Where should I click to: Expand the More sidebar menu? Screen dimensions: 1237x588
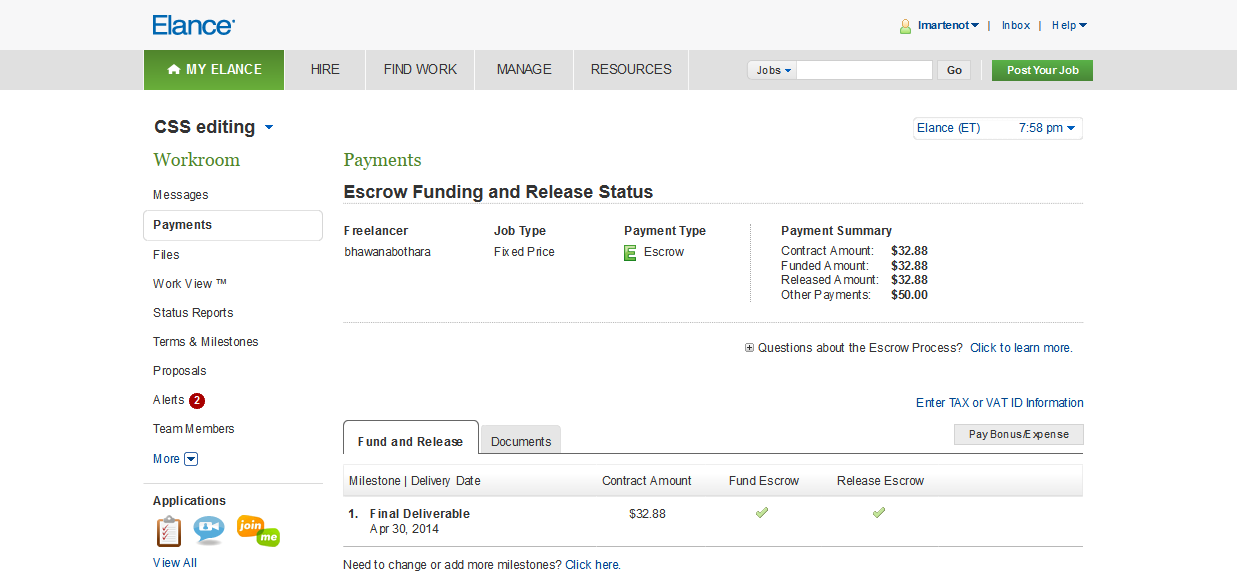tap(192, 459)
